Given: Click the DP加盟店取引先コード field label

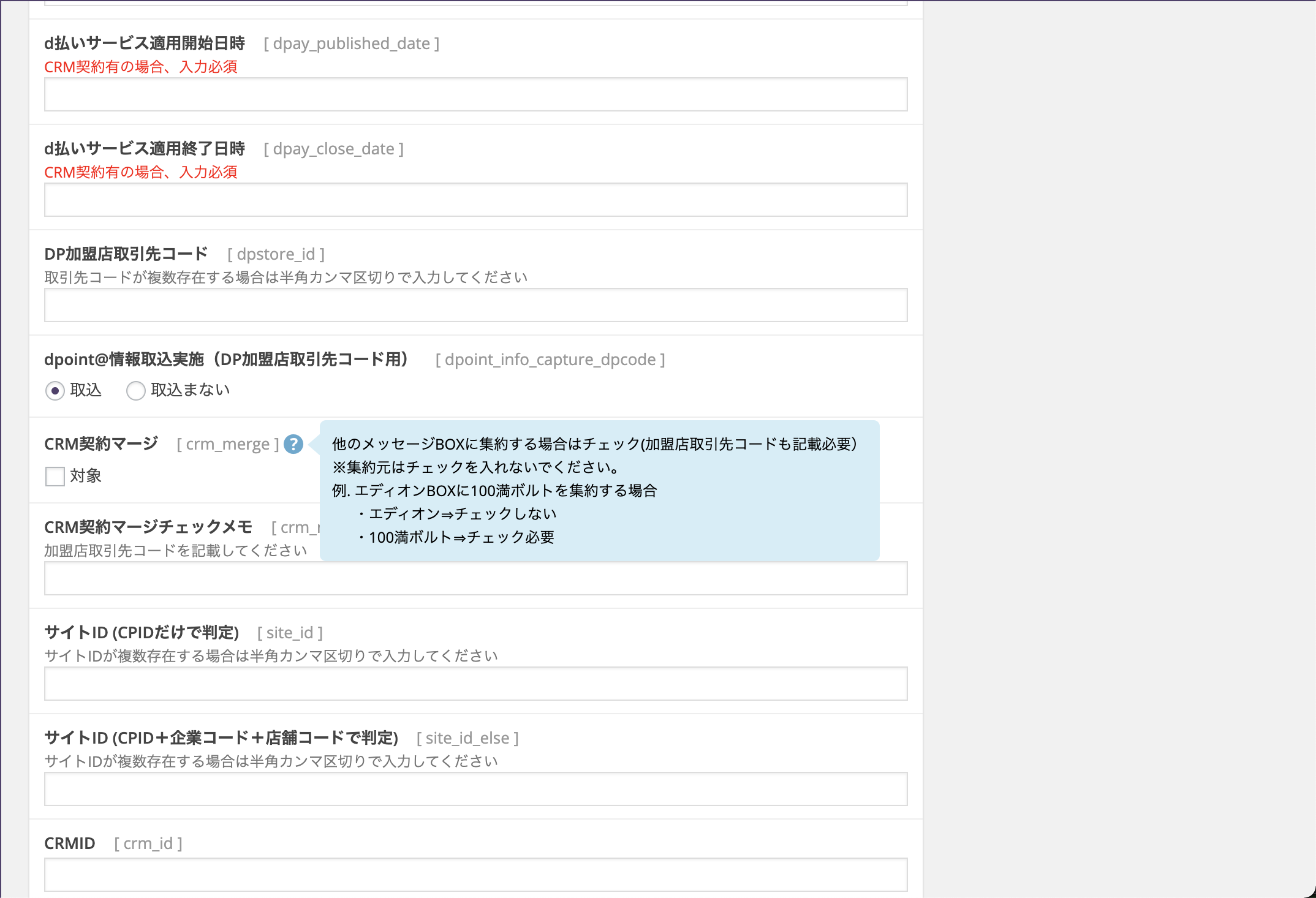Looking at the screenshot, I should point(126,254).
